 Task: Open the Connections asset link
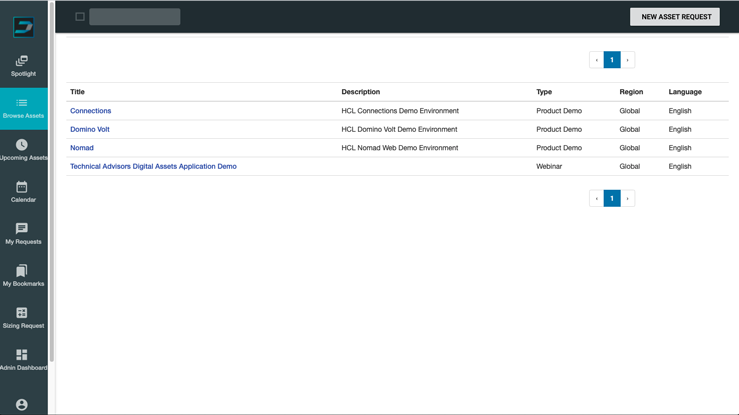[90, 111]
